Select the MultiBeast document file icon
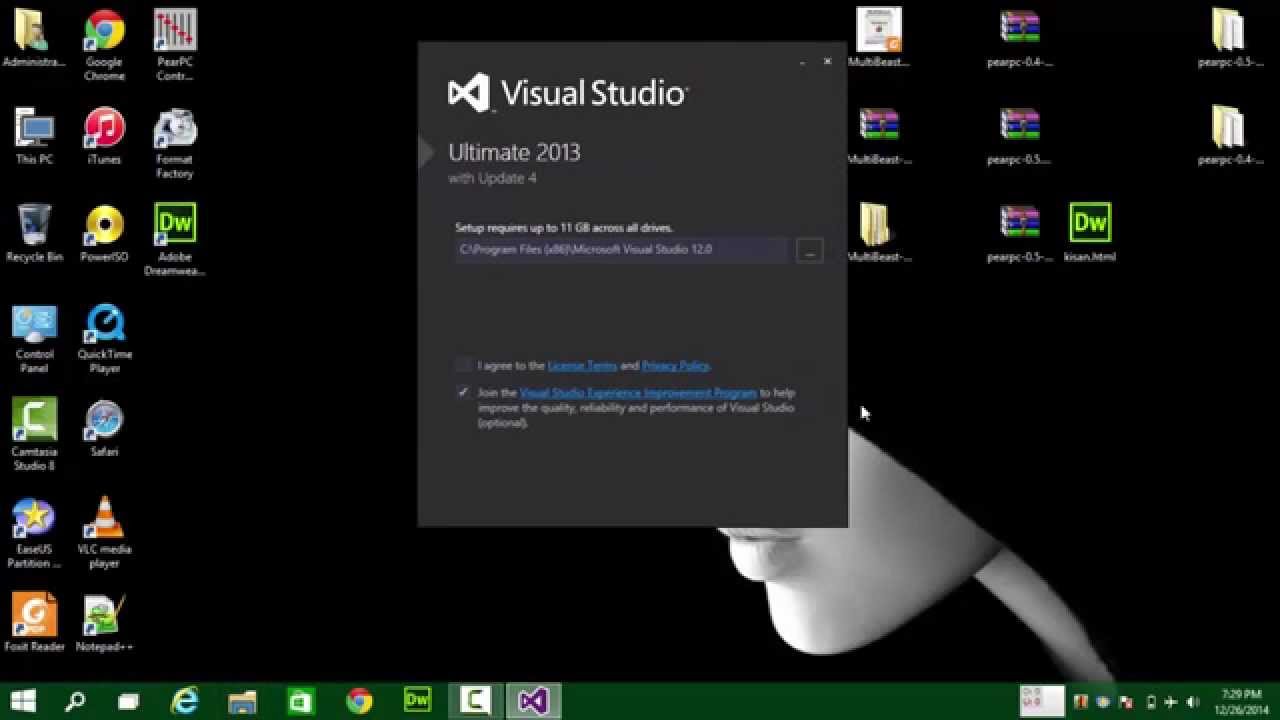This screenshot has height=720, width=1280. tap(879, 38)
